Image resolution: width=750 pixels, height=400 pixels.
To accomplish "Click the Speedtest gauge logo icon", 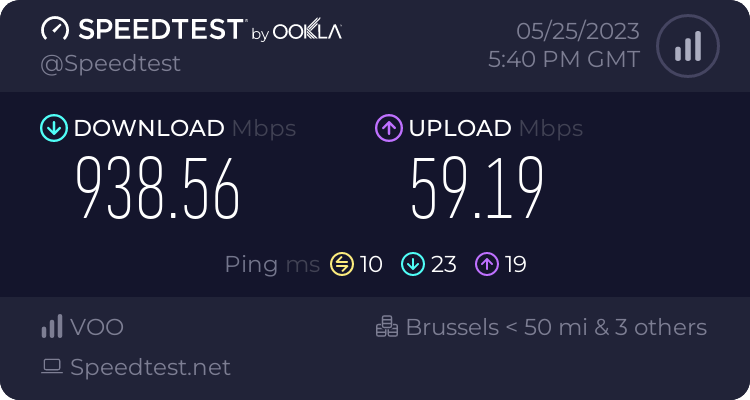I will [55, 30].
